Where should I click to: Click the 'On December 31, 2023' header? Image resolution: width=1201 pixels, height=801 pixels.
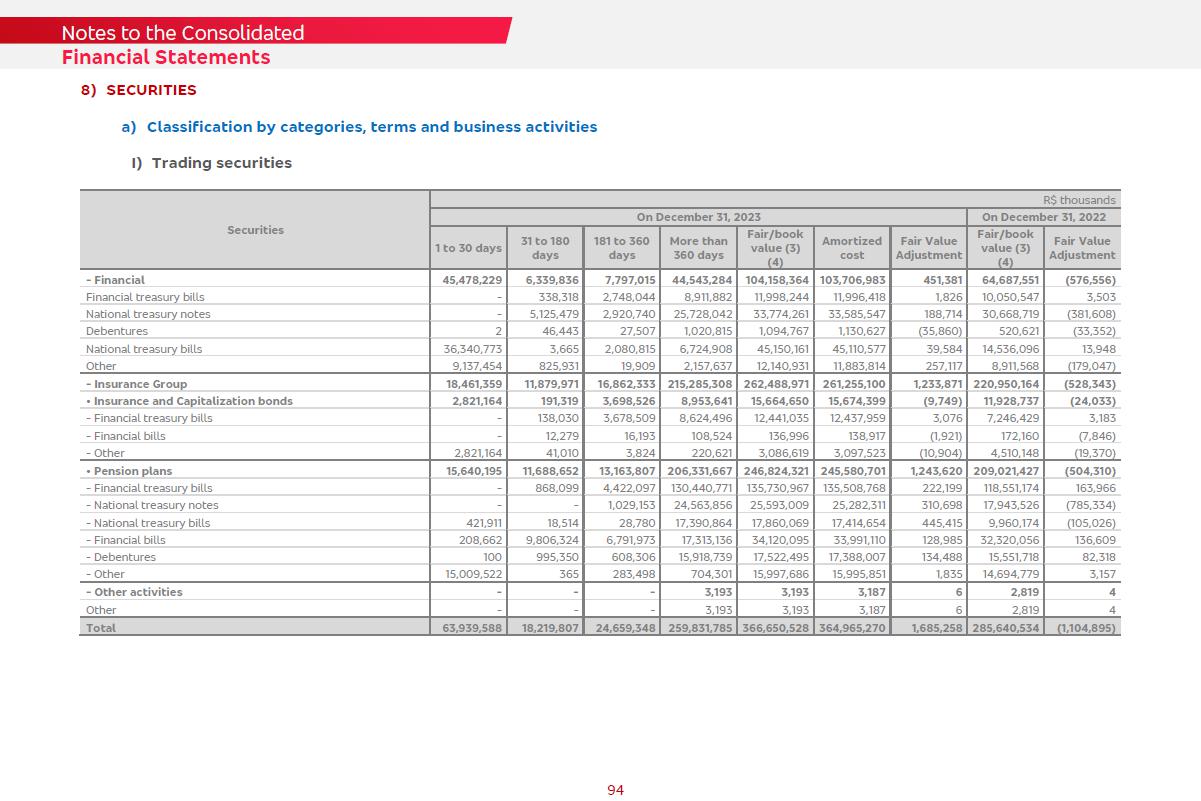point(698,217)
